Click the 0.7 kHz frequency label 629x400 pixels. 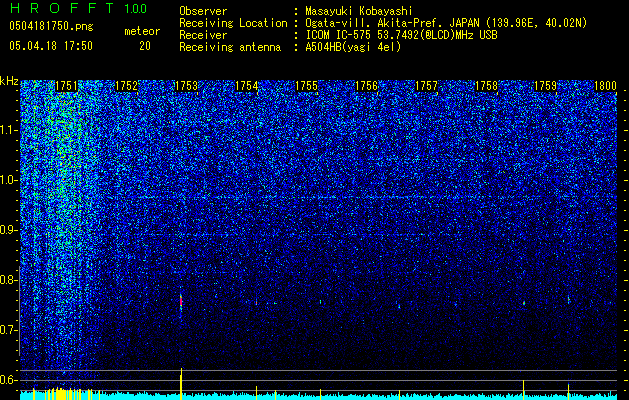tap(8, 330)
